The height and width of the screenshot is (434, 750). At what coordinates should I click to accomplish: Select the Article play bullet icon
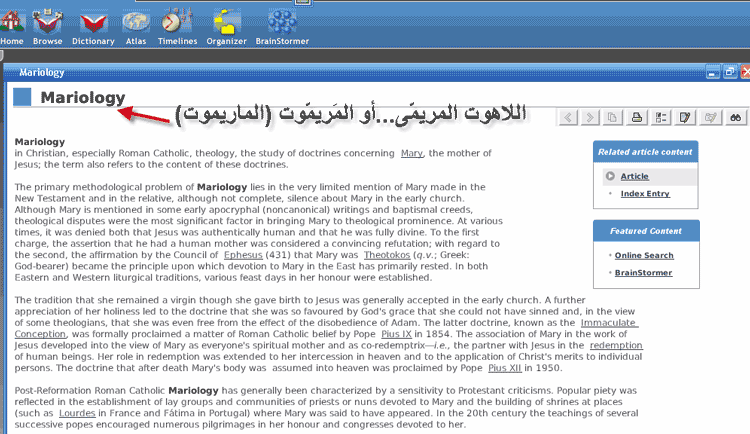[x=610, y=176]
